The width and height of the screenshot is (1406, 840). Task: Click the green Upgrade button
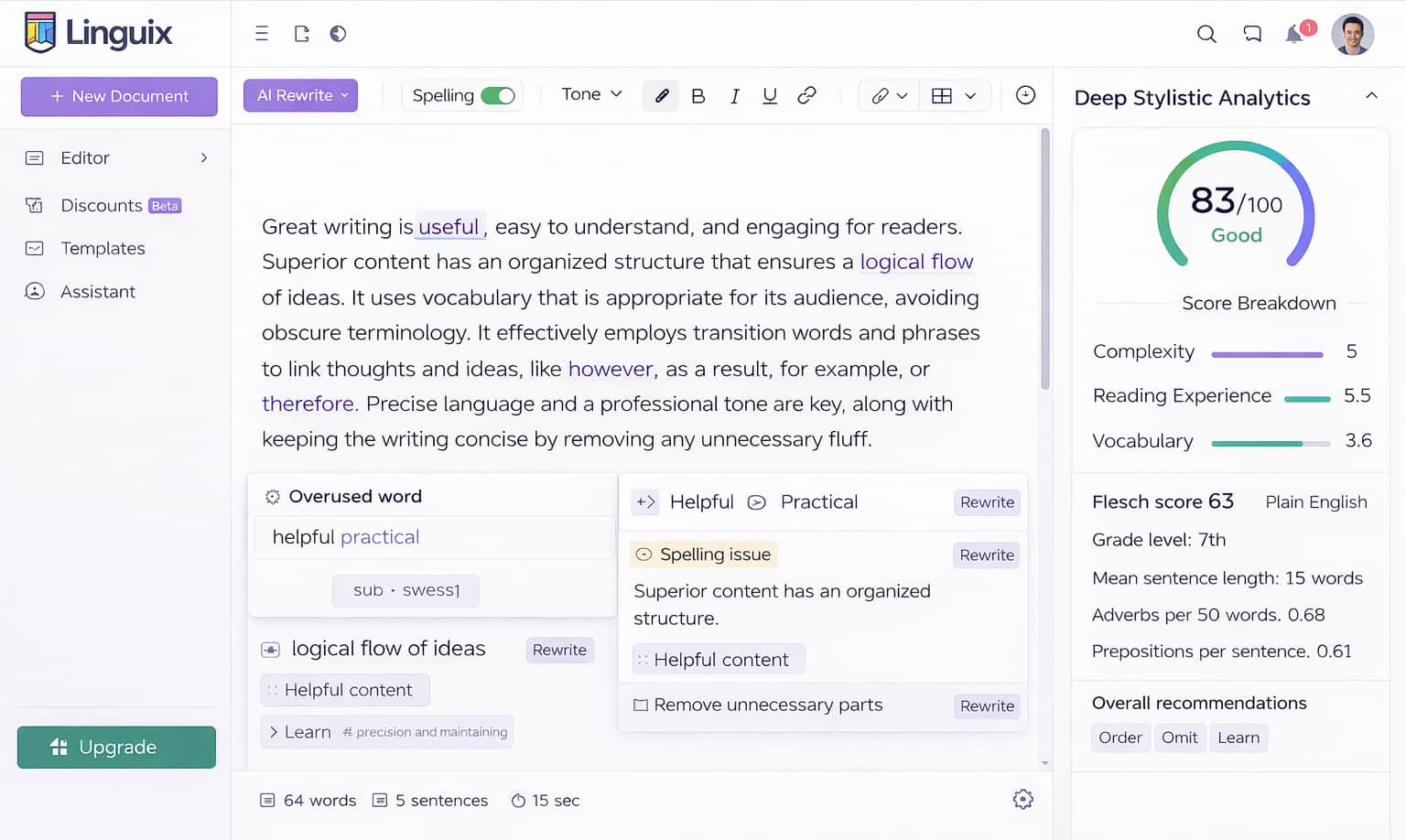116,748
